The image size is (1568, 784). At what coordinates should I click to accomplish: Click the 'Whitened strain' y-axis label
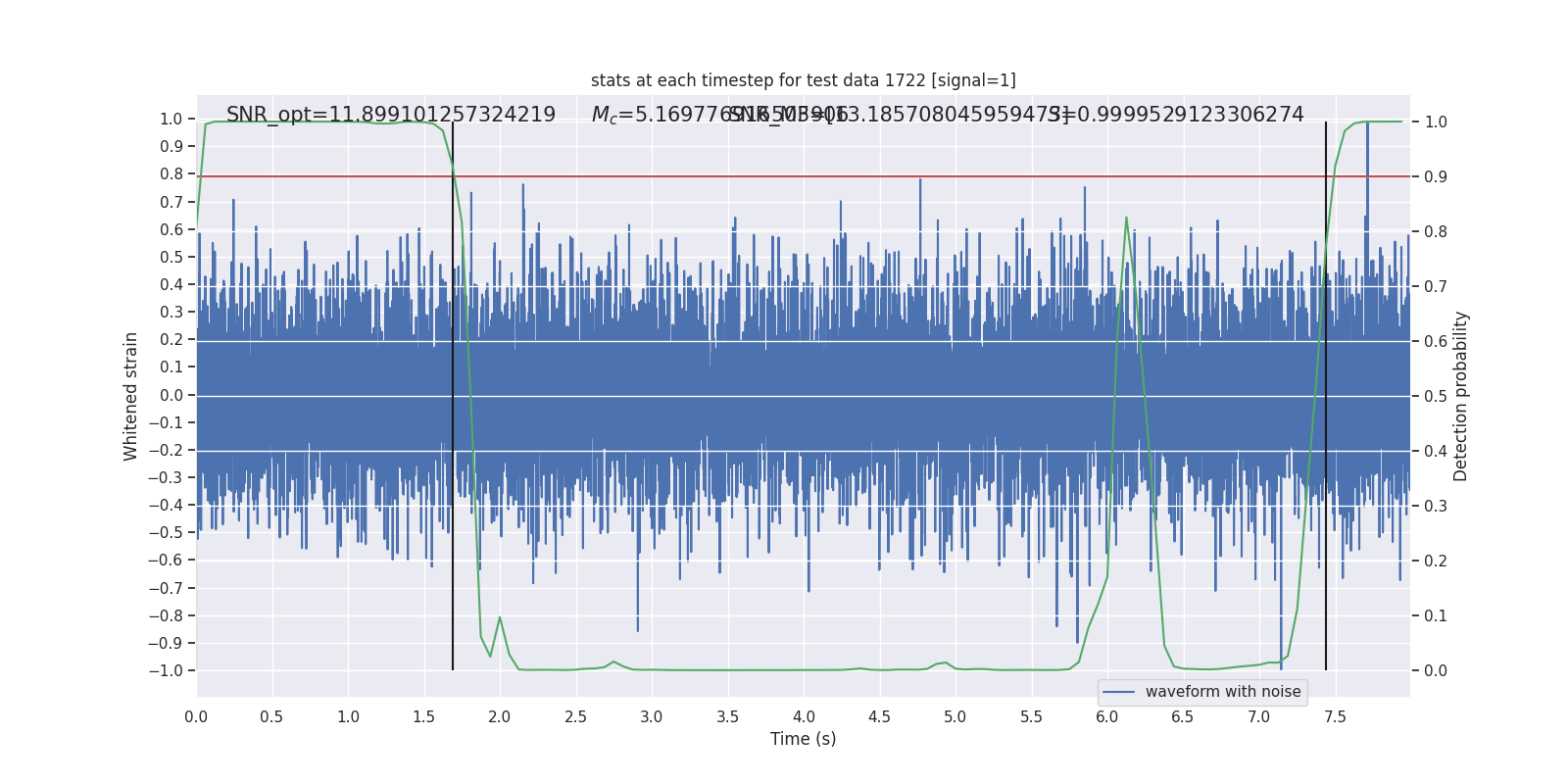[131, 396]
